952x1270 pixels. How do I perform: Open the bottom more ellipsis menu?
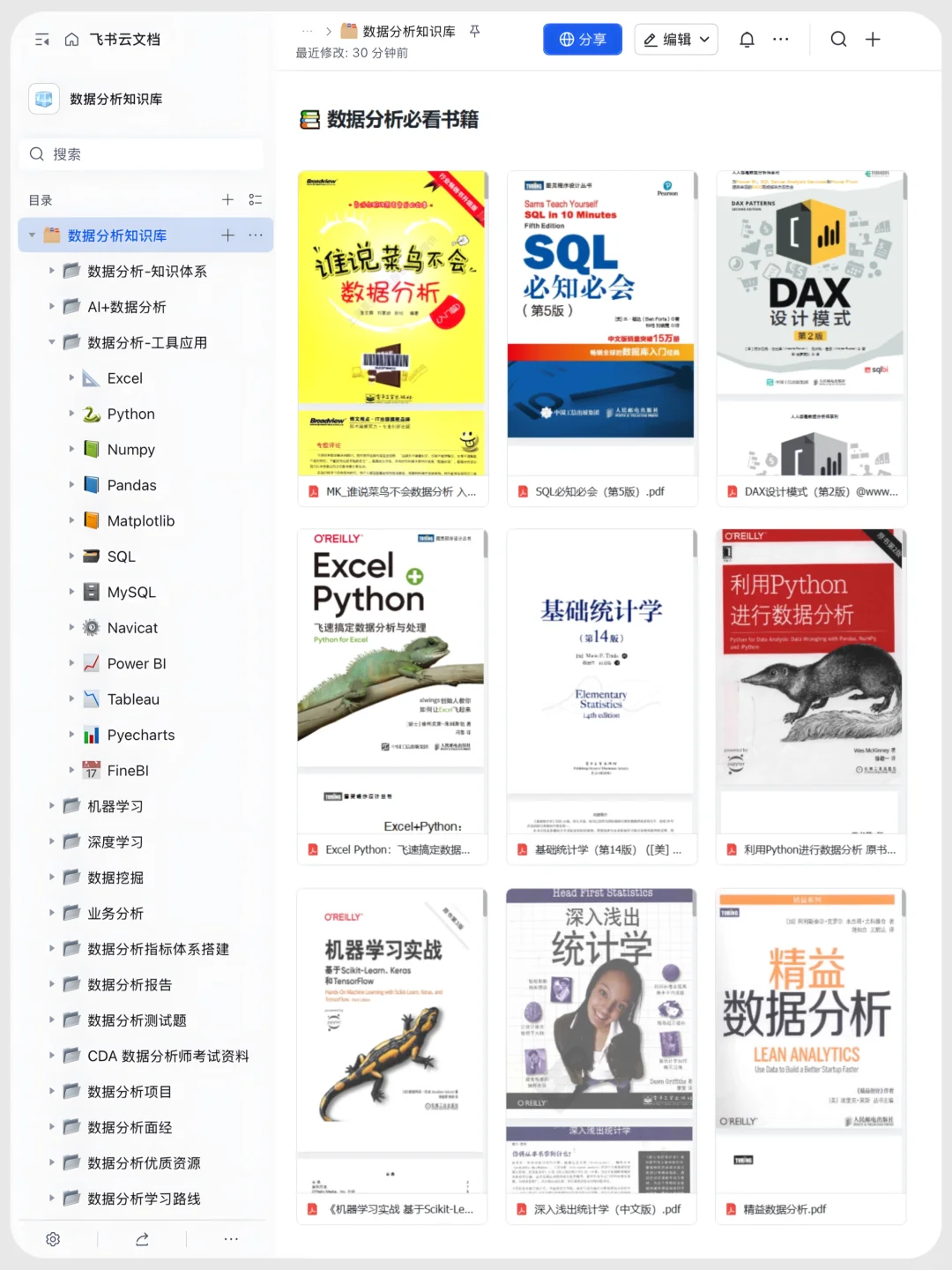(x=231, y=1239)
